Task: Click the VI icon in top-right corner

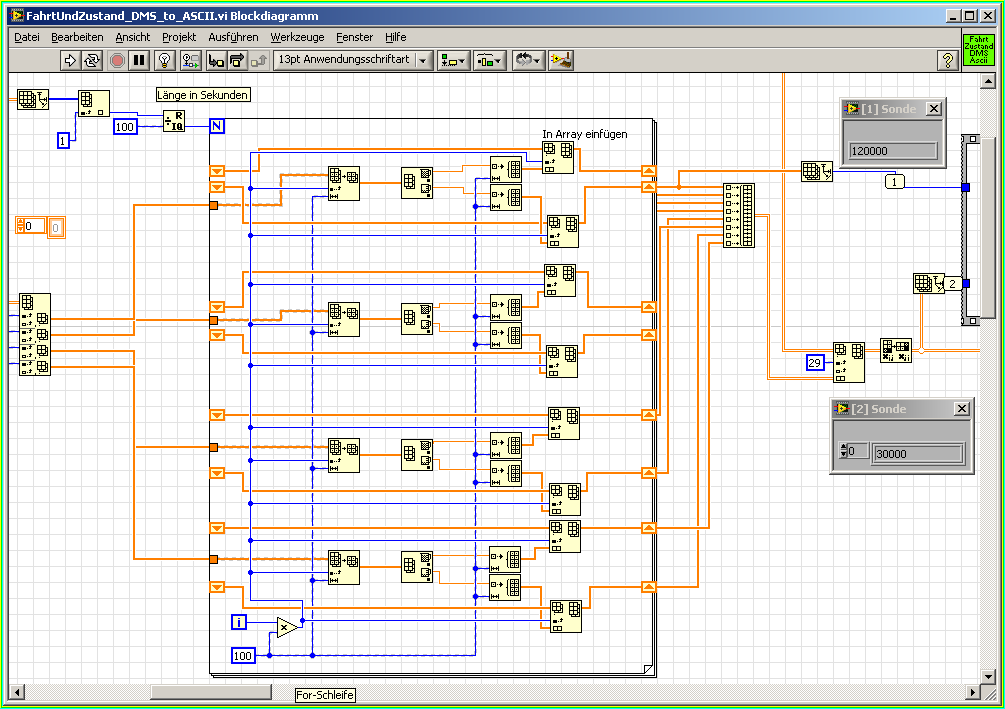Action: (978, 50)
